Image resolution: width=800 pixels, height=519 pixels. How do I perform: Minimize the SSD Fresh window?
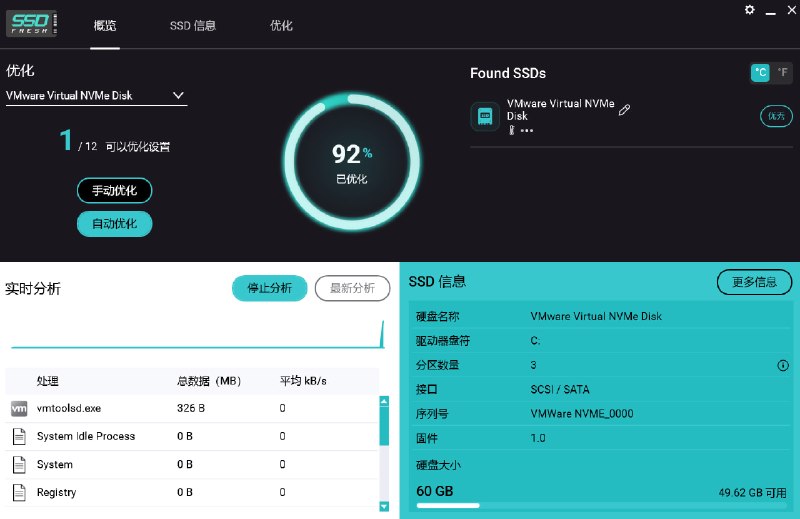pos(770,11)
